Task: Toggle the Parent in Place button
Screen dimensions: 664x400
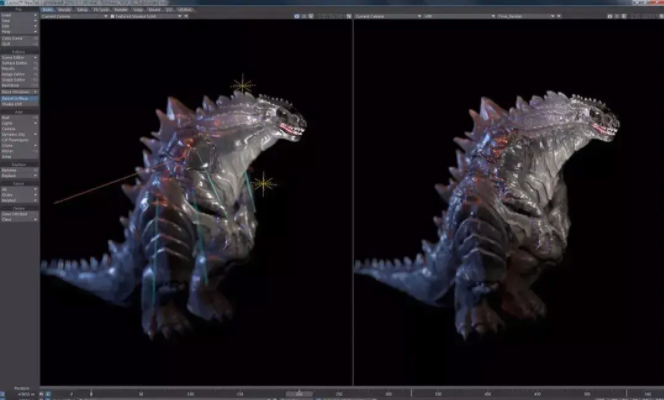Action: point(19,98)
